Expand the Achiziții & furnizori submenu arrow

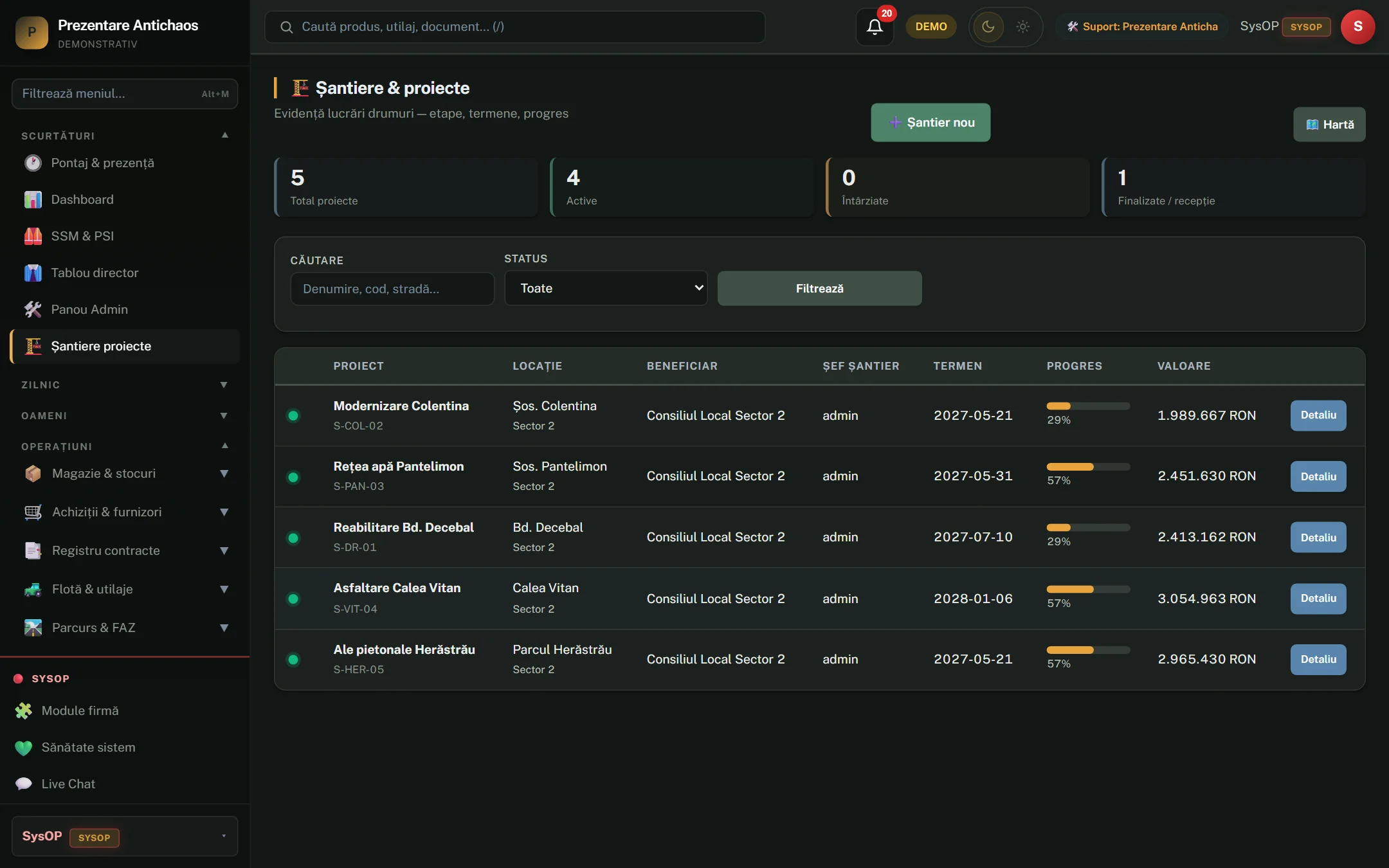[x=224, y=512]
